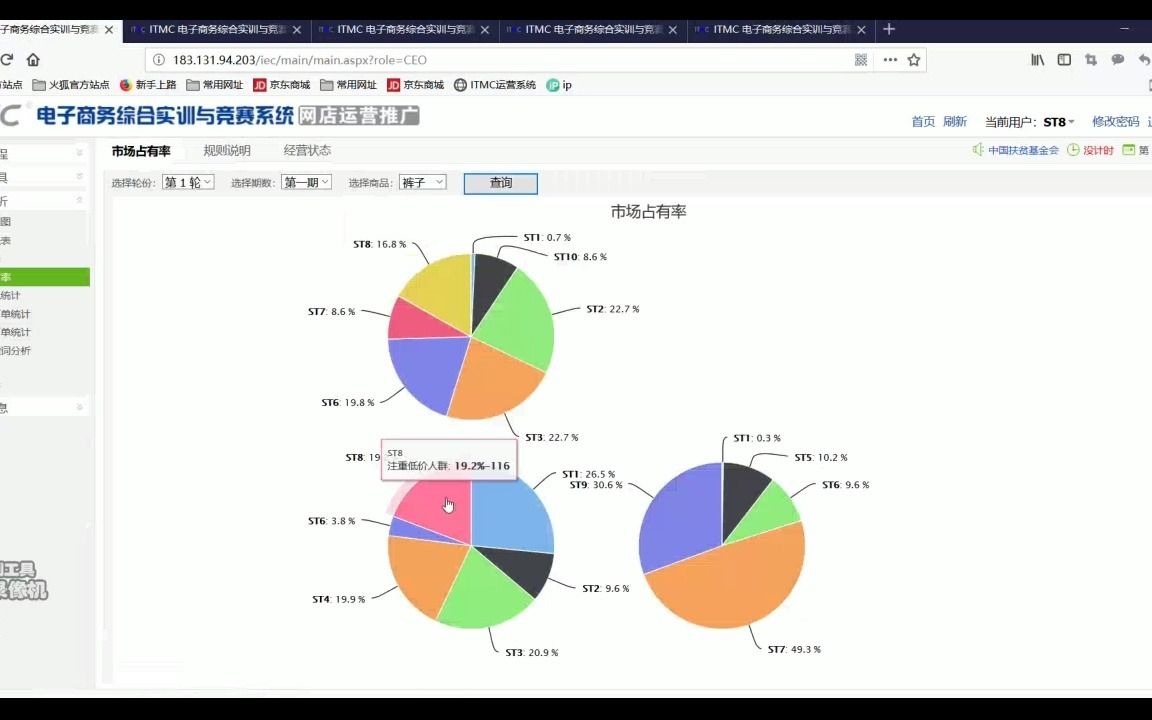Image resolution: width=1152 pixels, height=720 pixels.
Task: Click the Home icon in the browser toolbar
Action: [34, 60]
